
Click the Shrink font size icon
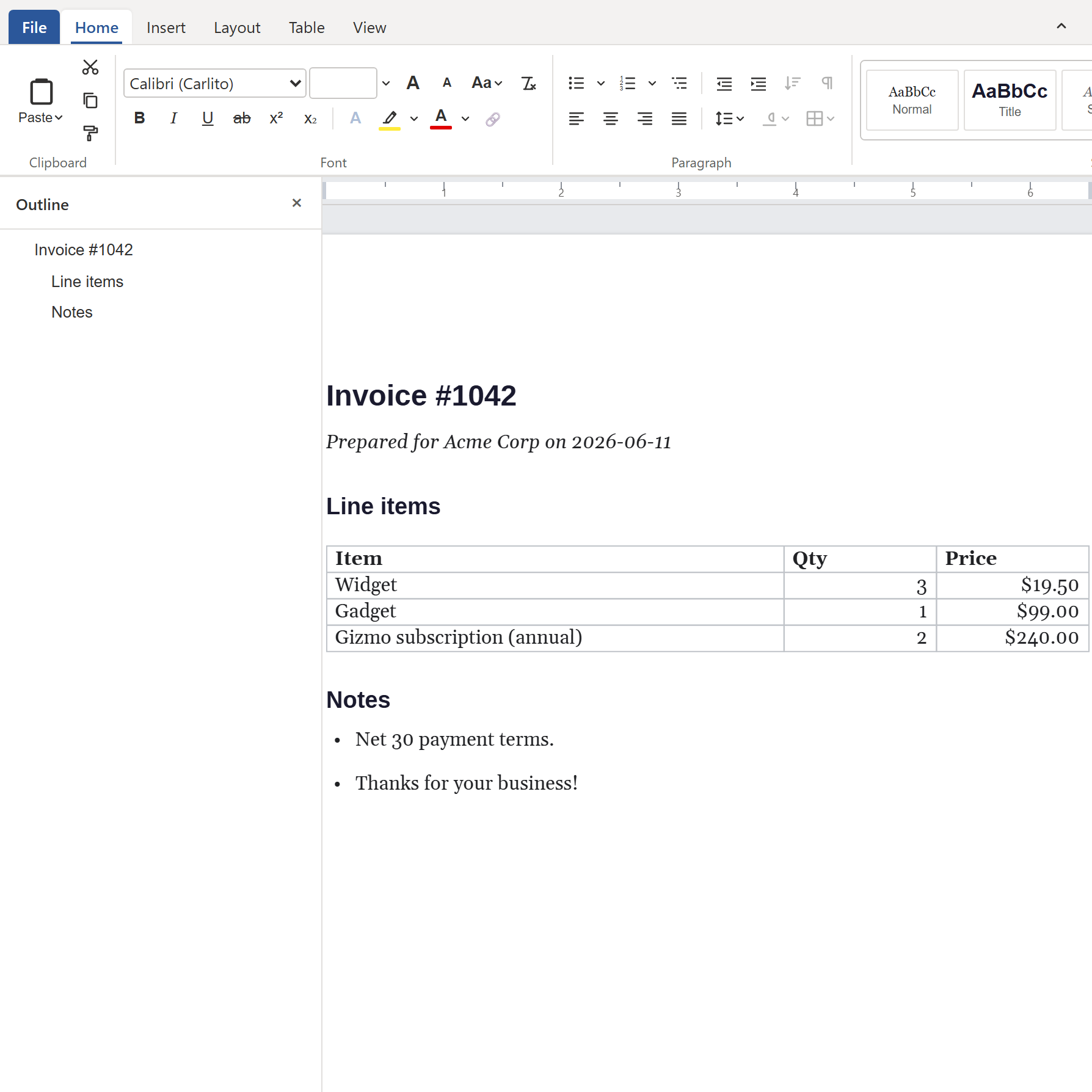[x=447, y=83]
